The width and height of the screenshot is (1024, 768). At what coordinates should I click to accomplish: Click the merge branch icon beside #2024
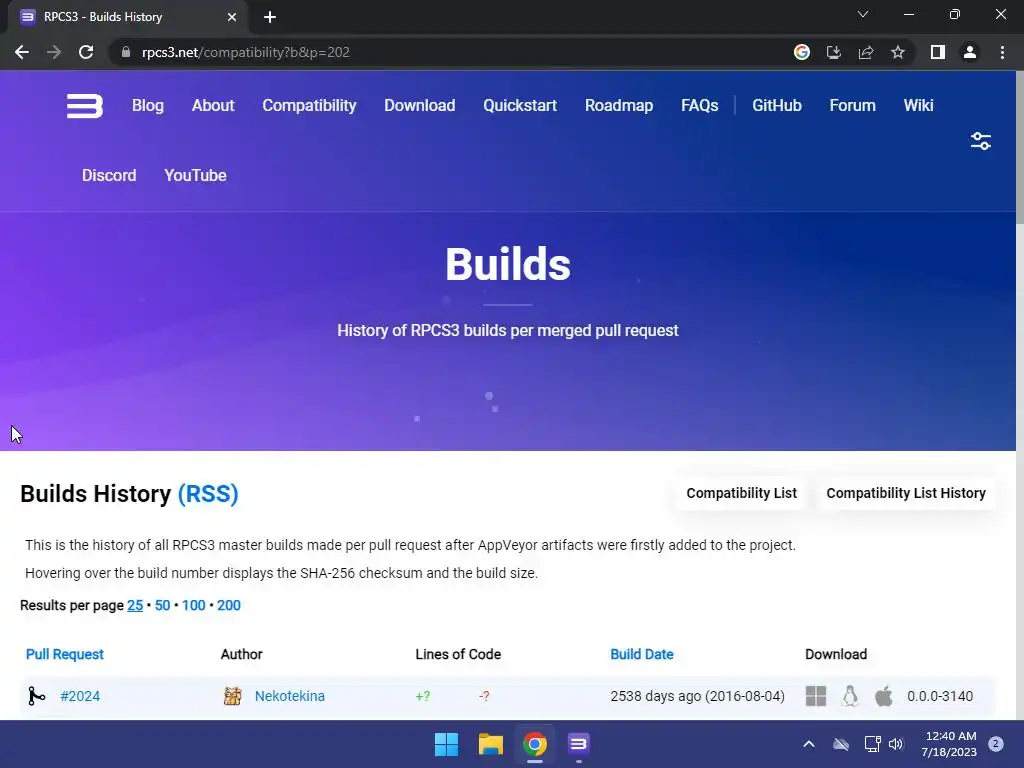[37, 696]
